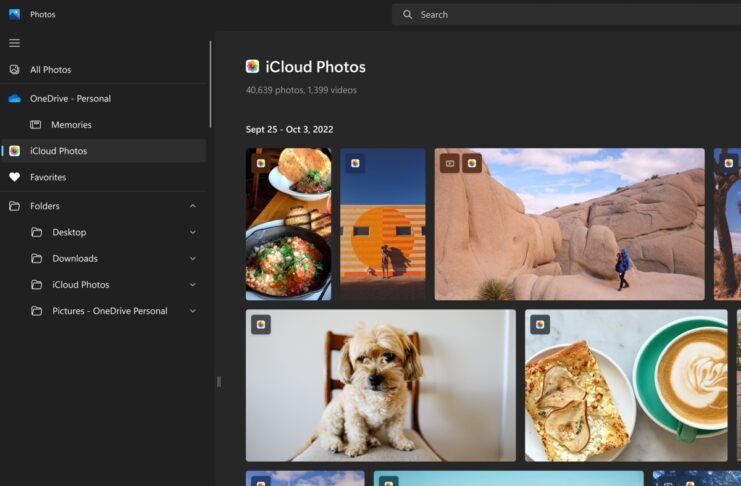Click the Memories icon in sidebar

pos(35,125)
